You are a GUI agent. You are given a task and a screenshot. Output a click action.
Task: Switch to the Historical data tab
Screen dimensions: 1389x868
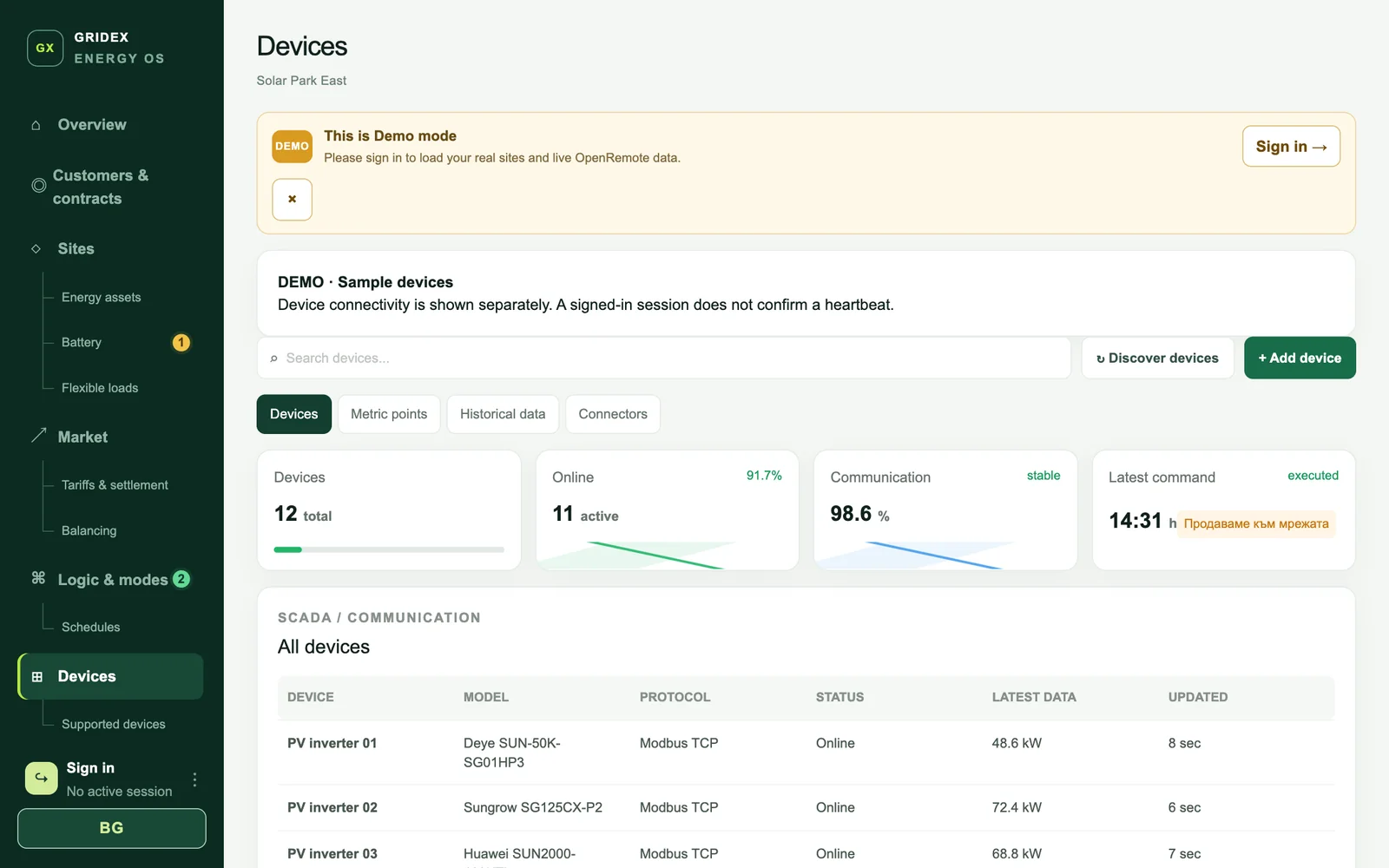503,414
